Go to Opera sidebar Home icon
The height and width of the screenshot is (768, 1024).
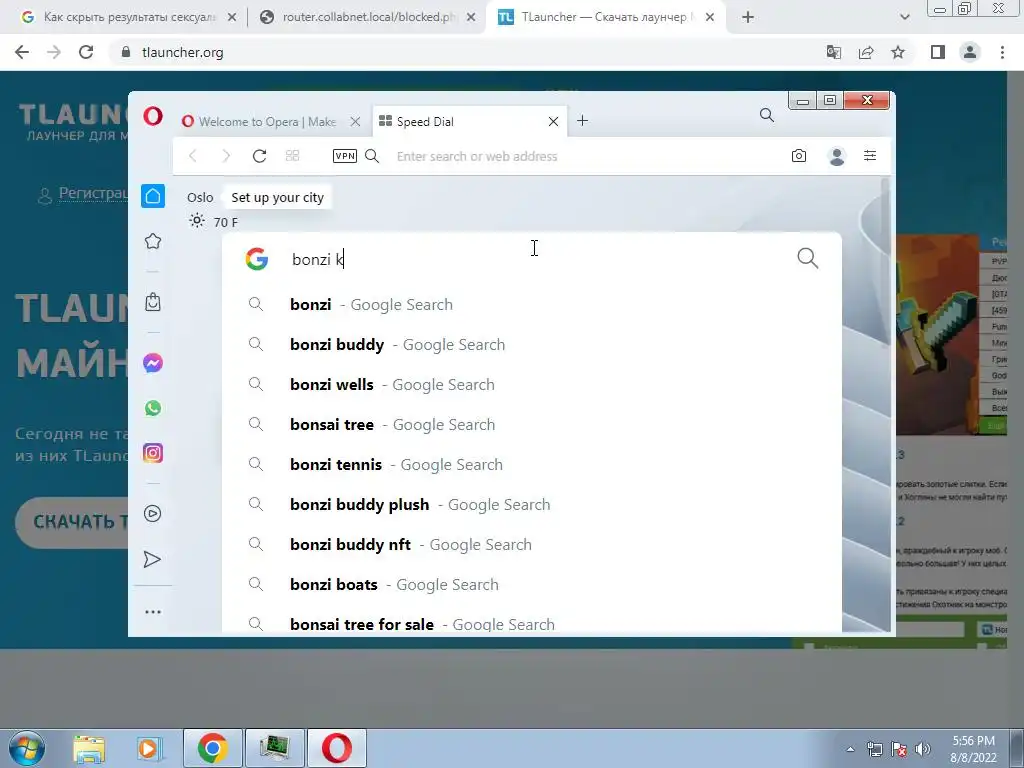click(x=153, y=196)
